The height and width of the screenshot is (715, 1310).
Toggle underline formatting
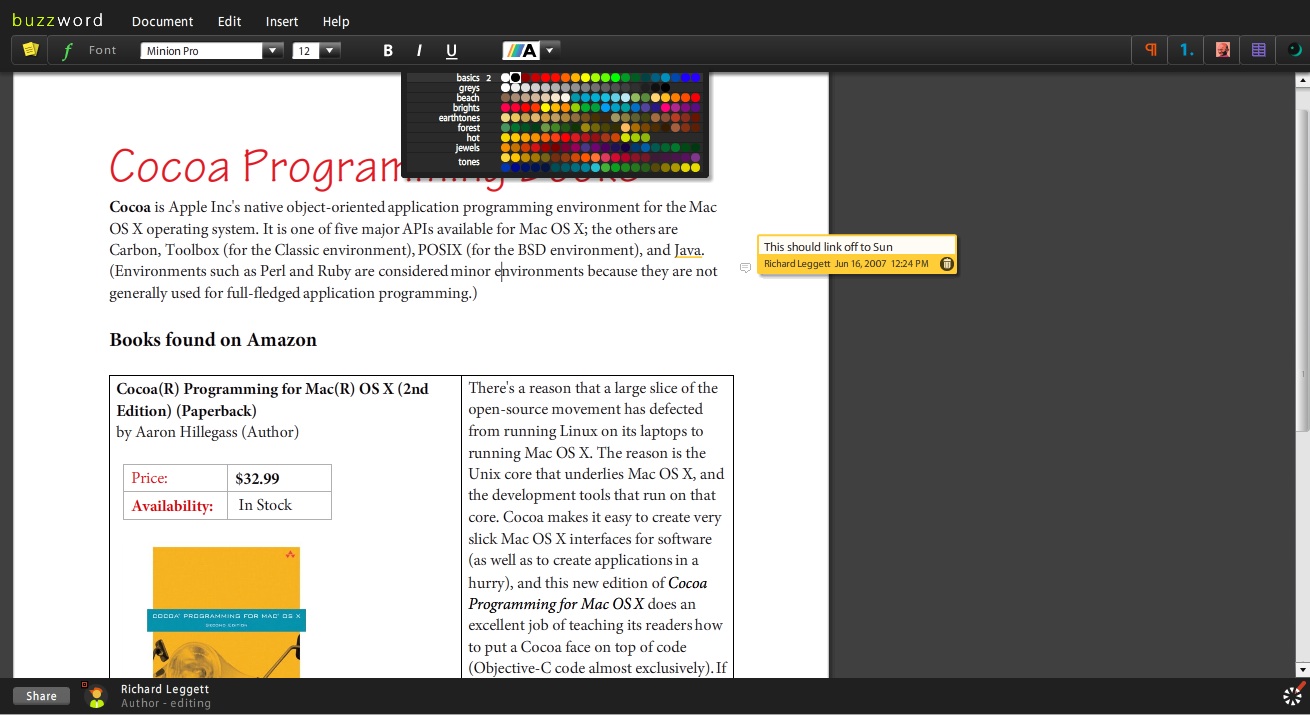click(451, 51)
